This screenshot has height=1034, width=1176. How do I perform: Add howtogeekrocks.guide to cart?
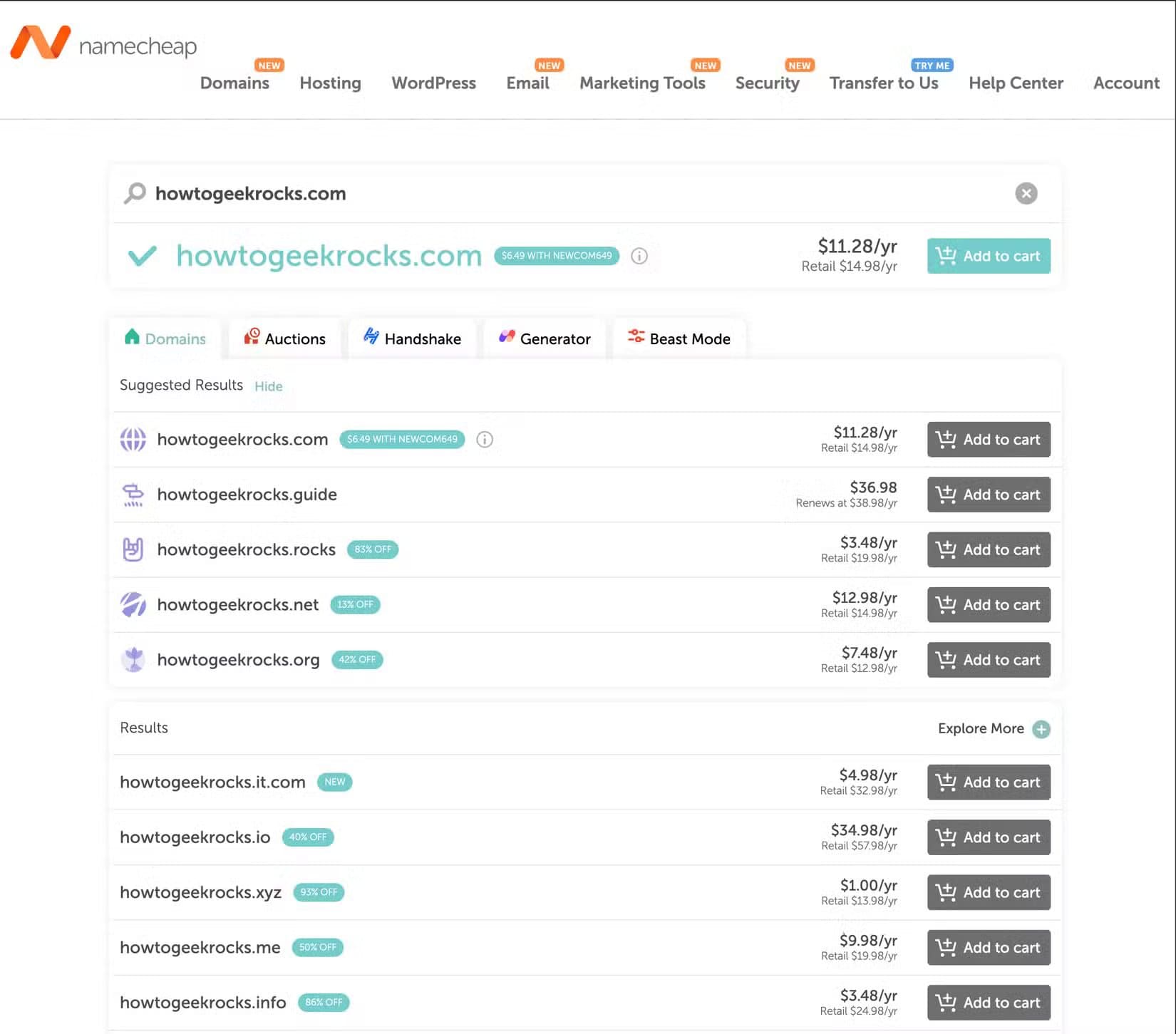pyautogui.click(x=989, y=495)
